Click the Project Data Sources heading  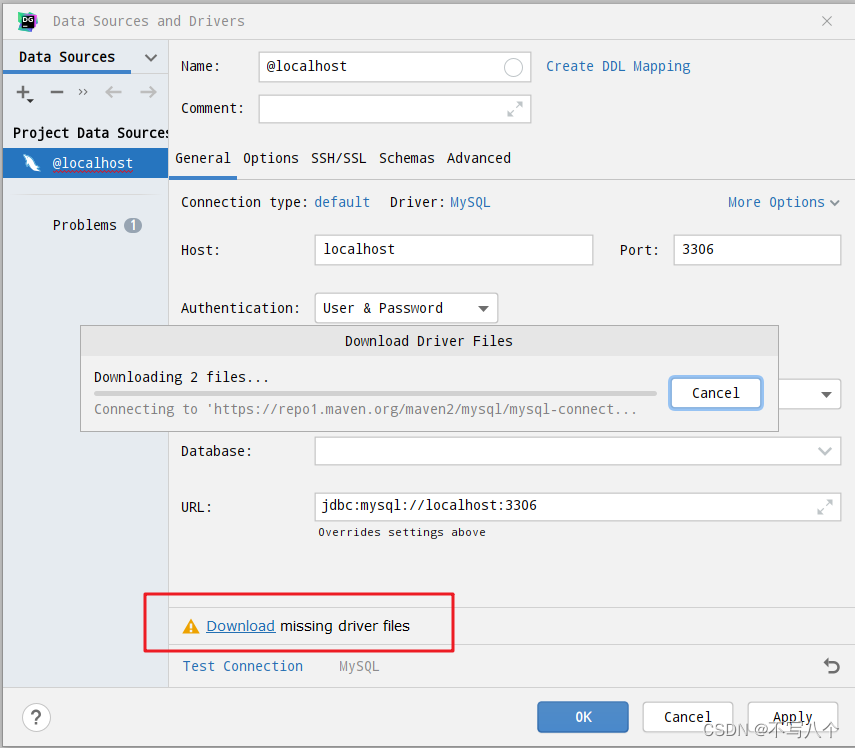(90, 133)
